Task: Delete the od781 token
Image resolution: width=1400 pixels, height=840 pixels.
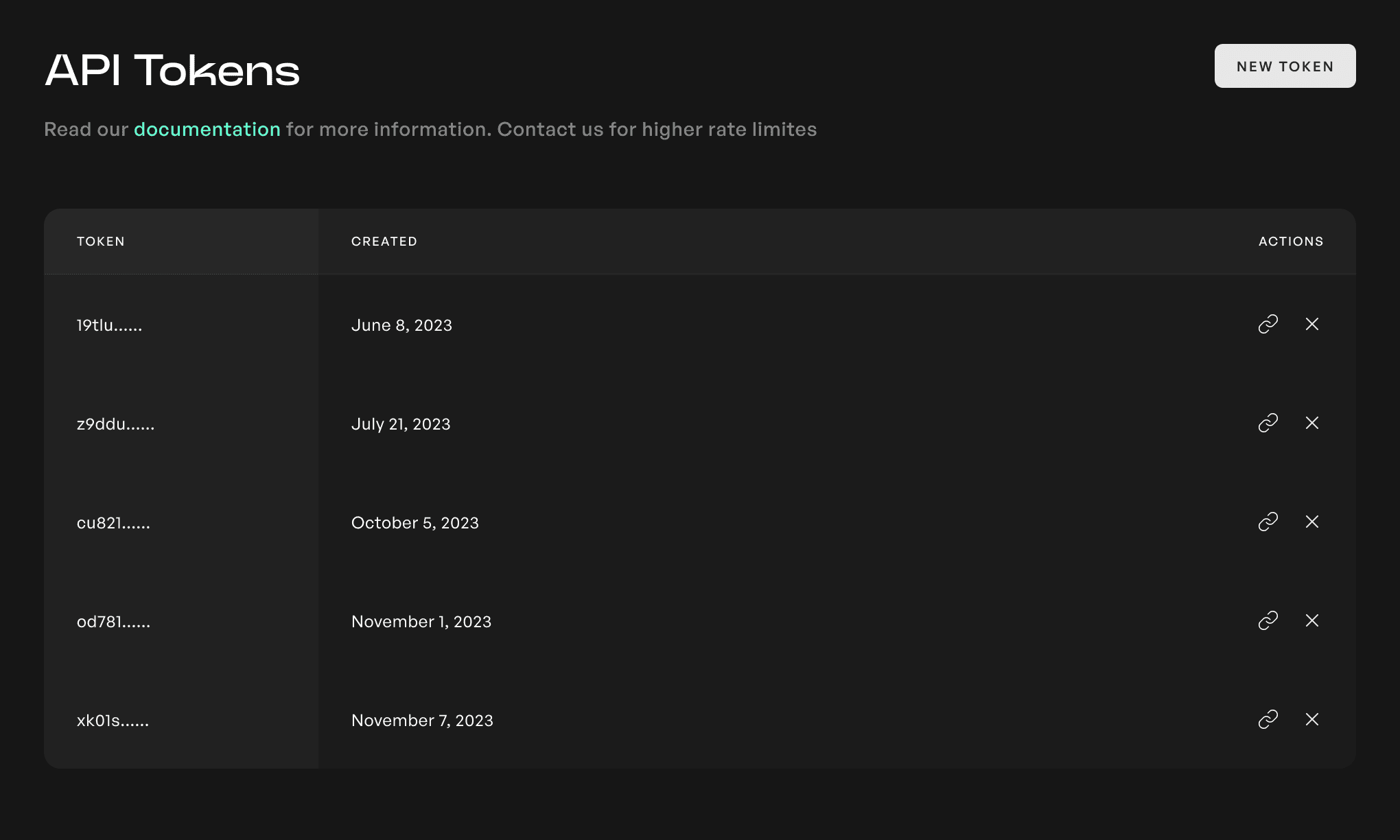Action: point(1311,620)
